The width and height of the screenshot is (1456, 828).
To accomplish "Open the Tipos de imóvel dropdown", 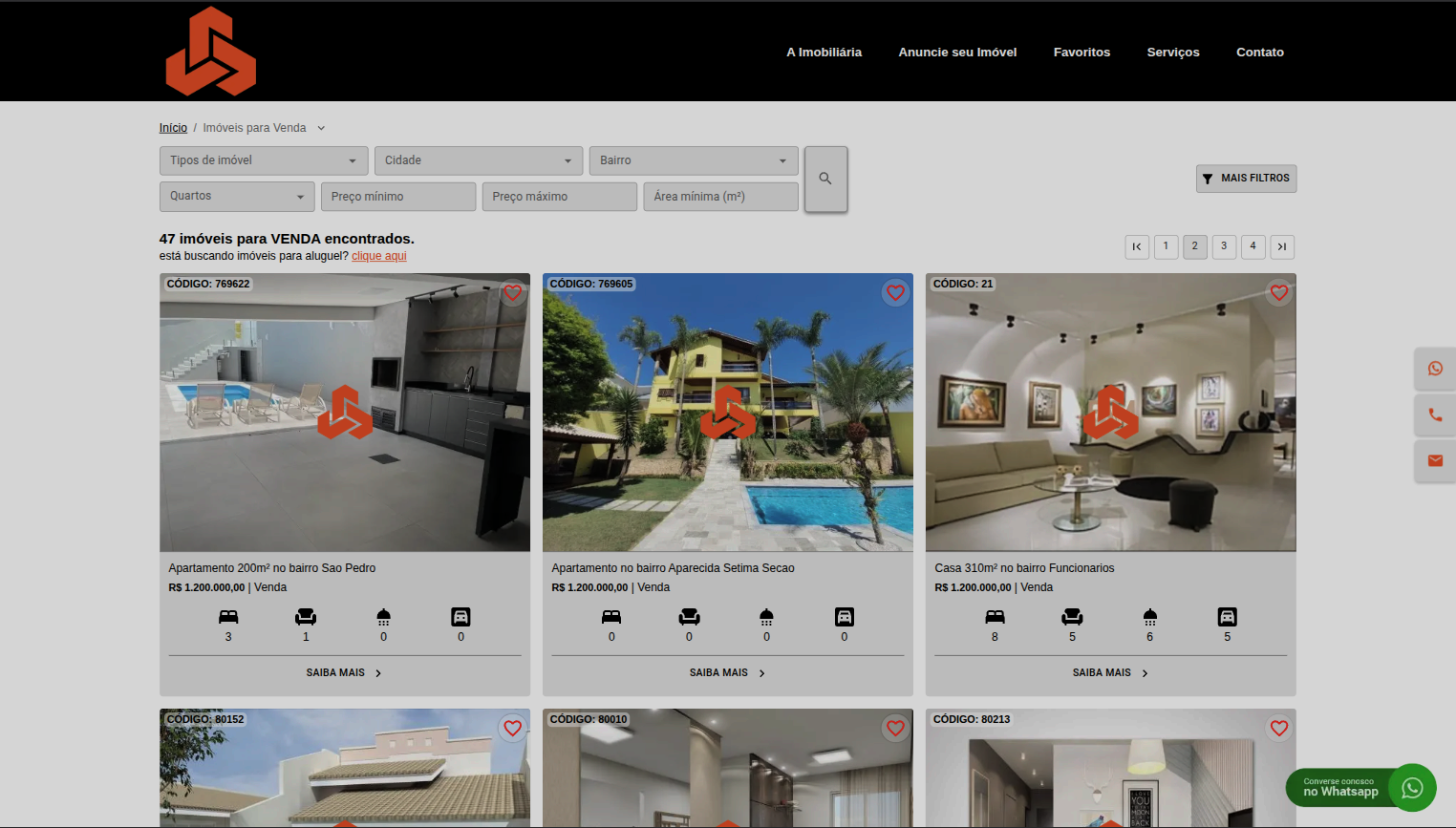I will coord(263,160).
